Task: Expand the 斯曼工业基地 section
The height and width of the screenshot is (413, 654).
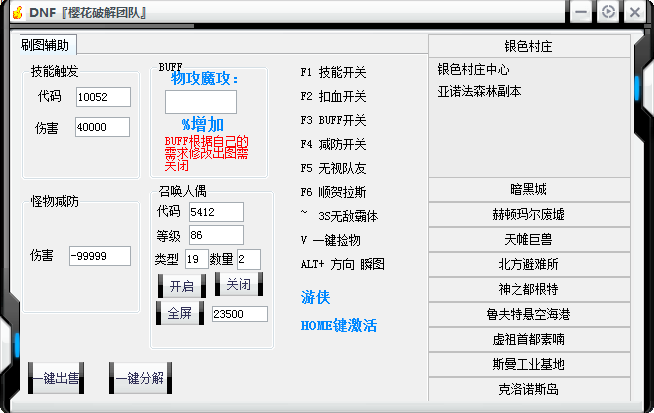Action: (529, 365)
